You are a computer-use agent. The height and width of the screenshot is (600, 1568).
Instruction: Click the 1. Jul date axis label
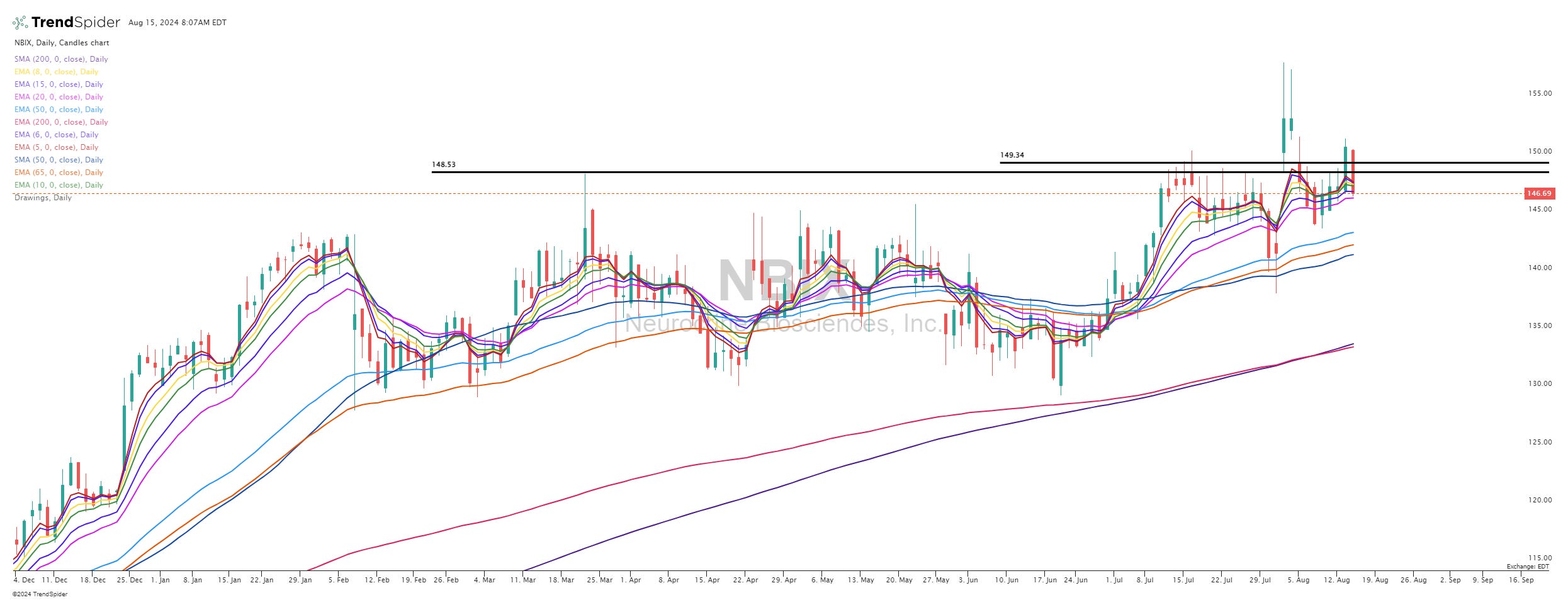(1114, 580)
